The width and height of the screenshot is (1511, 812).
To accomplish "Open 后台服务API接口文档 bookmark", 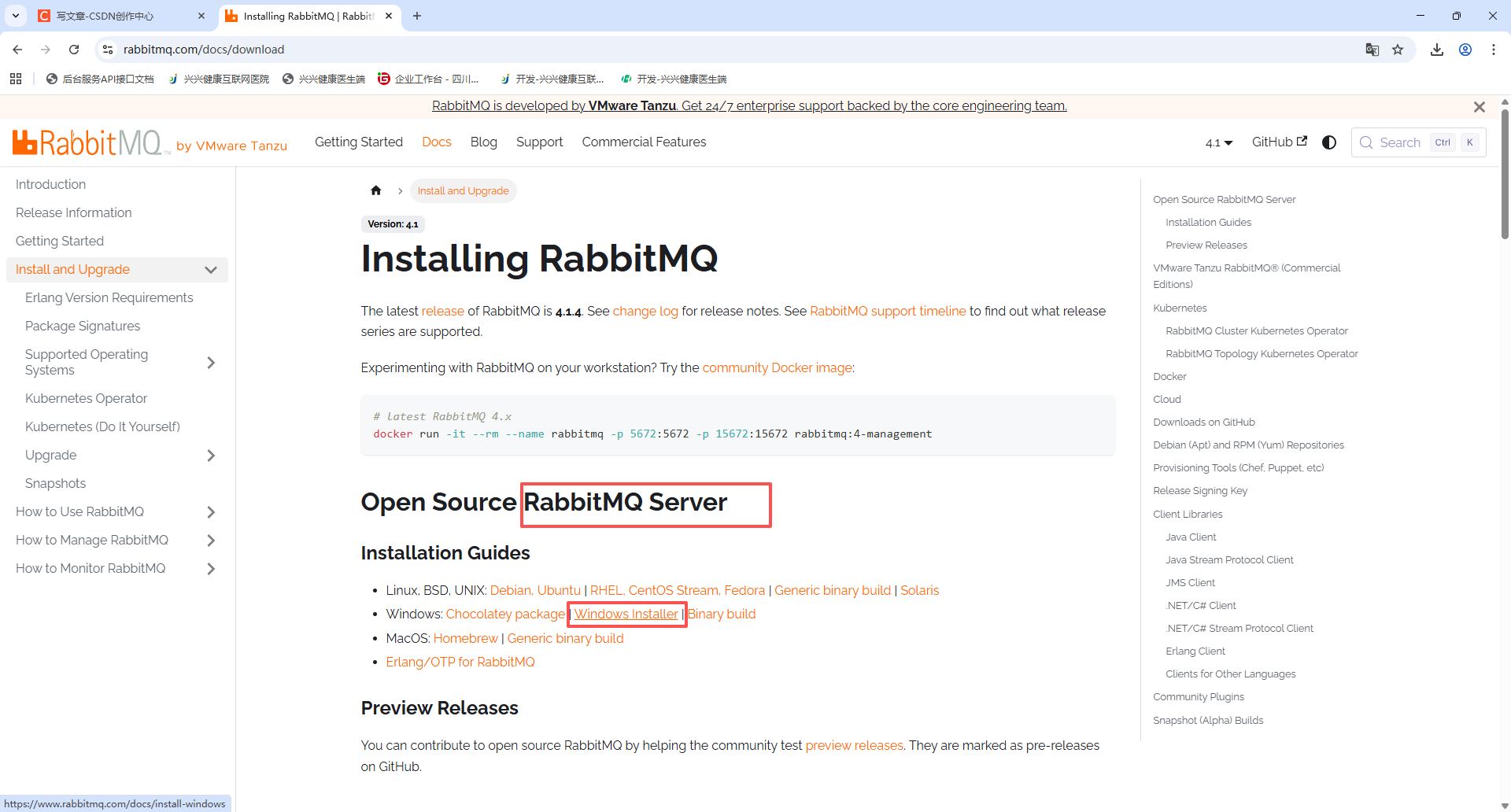I will tap(100, 79).
